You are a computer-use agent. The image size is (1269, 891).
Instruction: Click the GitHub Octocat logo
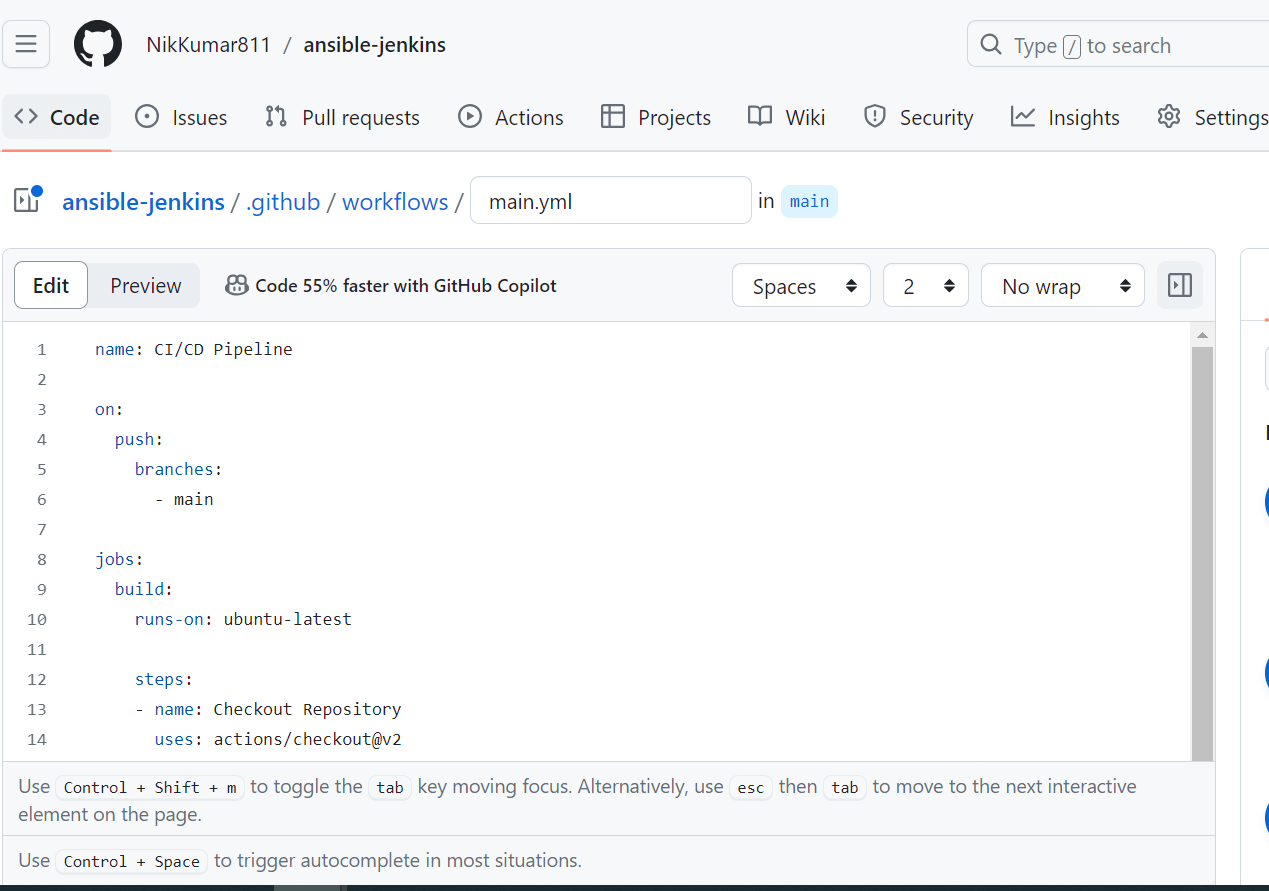[x=98, y=45]
